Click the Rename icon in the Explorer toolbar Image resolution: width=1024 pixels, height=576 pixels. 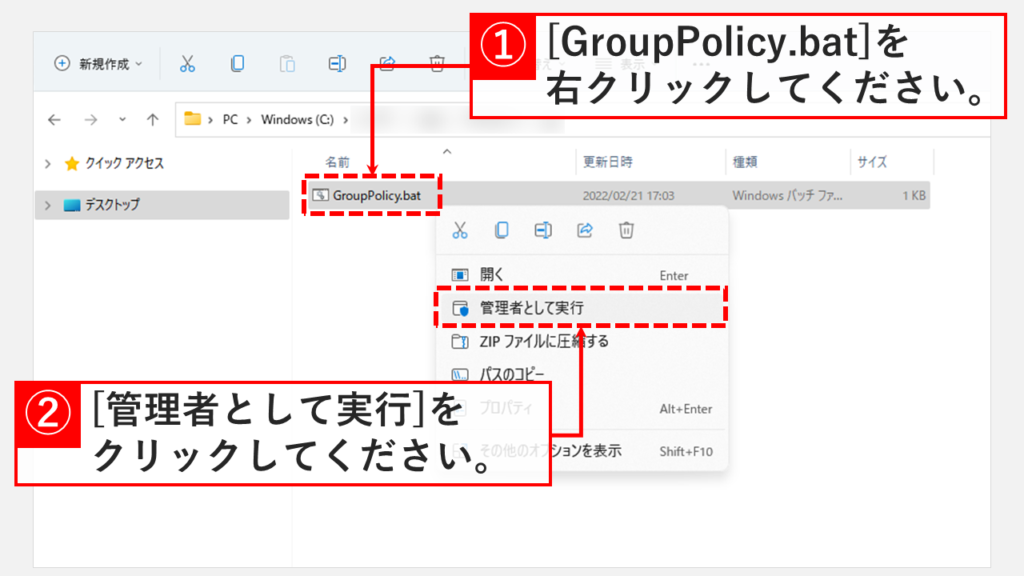click(337, 64)
